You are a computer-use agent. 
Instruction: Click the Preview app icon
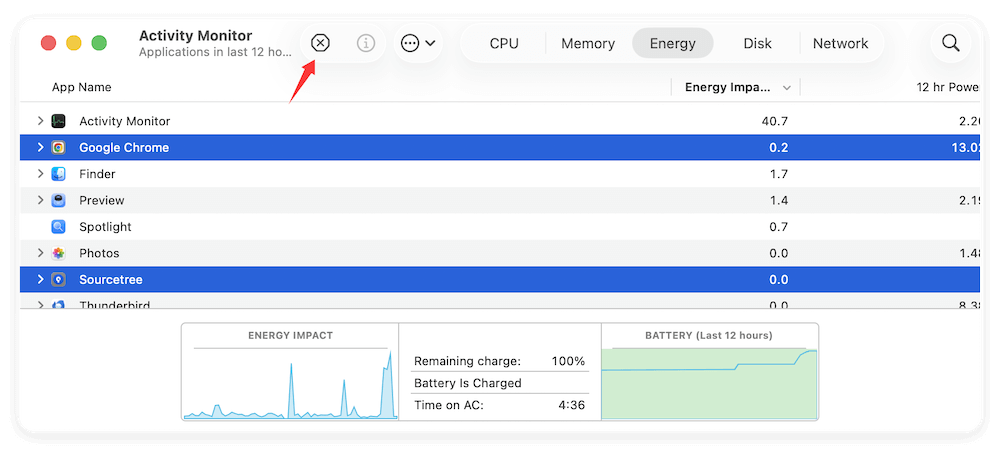click(x=59, y=200)
